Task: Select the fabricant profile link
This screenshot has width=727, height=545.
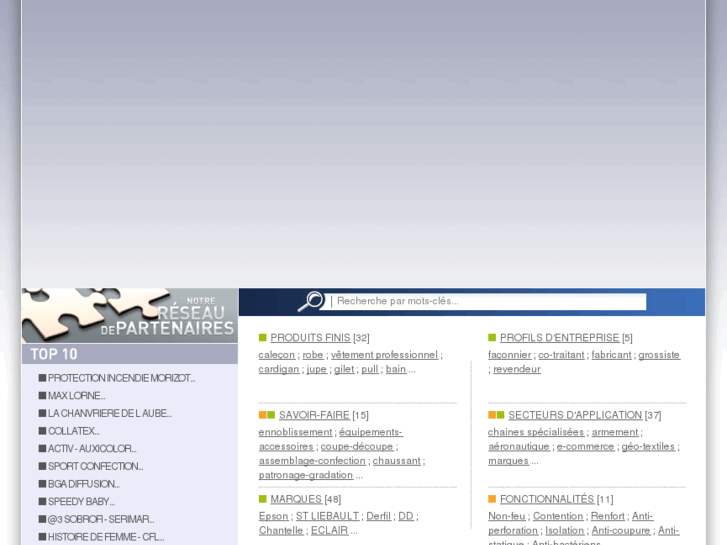Action: [612, 355]
